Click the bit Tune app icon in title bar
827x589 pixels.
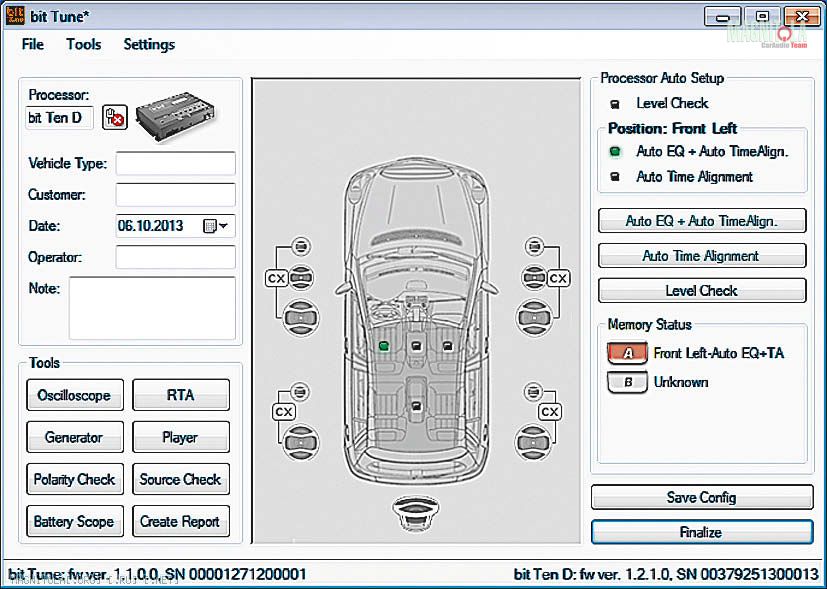[15, 16]
